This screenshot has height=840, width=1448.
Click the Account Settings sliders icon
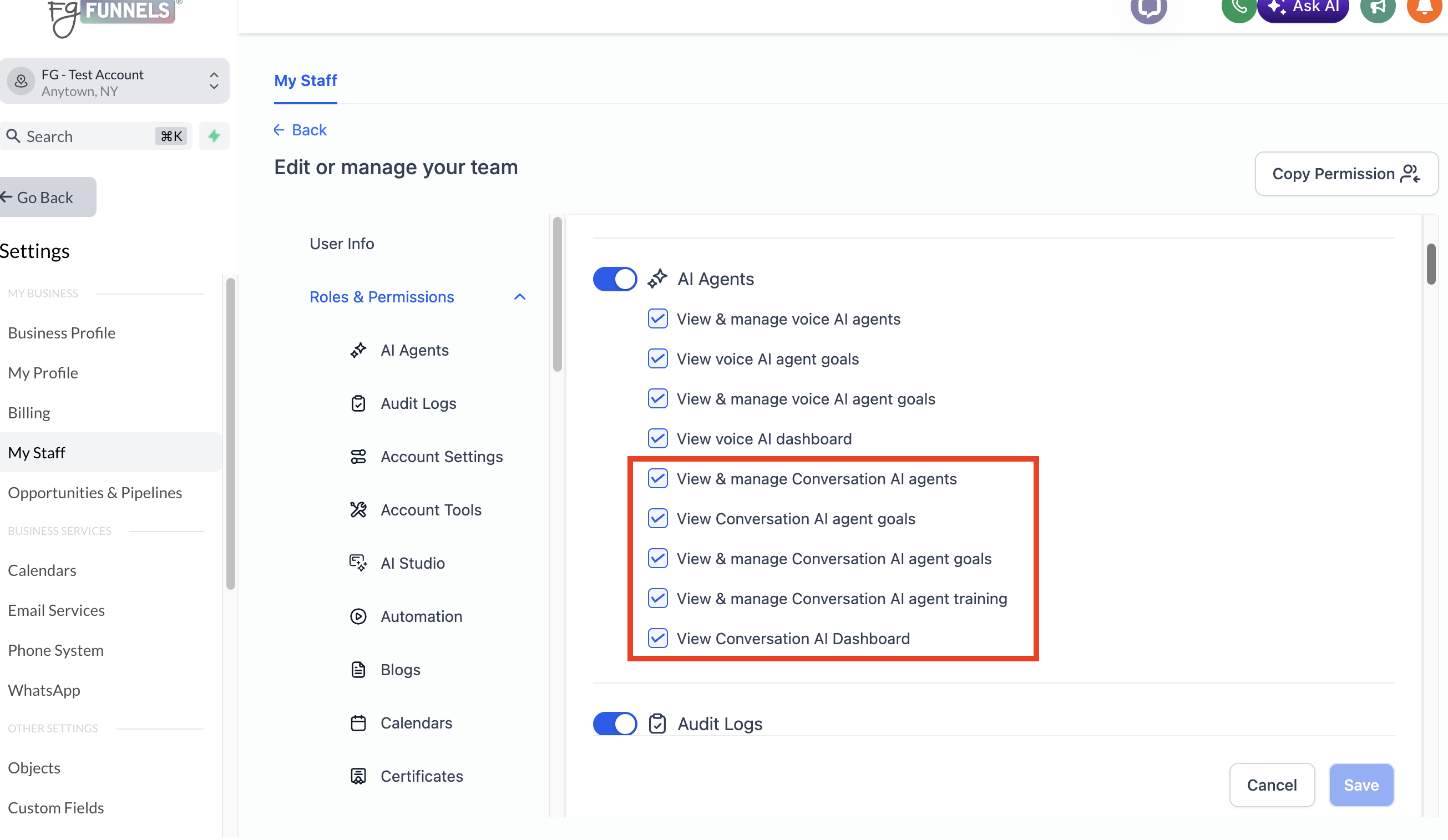click(358, 457)
